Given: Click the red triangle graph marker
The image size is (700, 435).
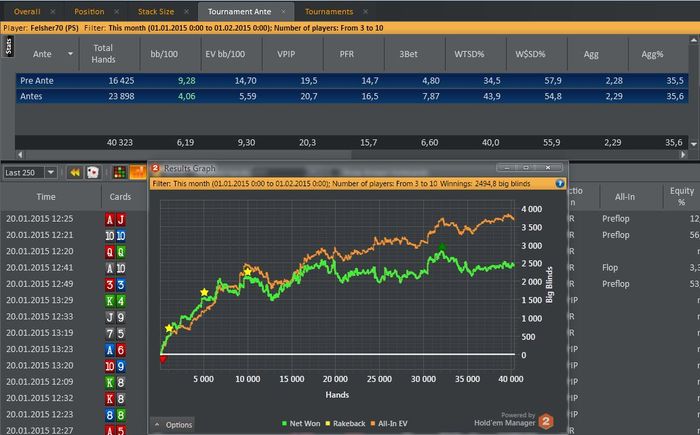Looking at the screenshot, I should (x=163, y=359).
